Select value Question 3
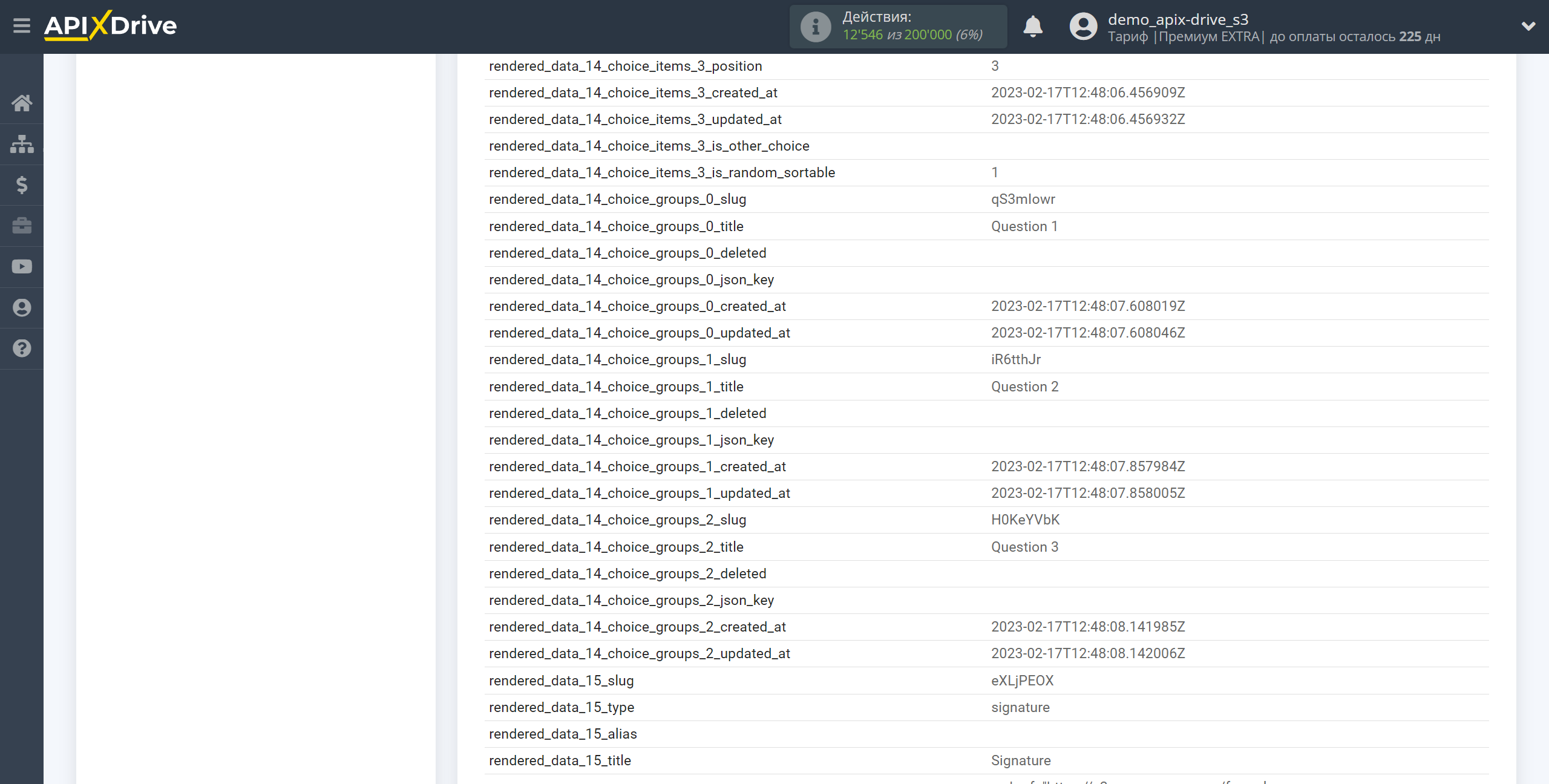This screenshot has width=1549, height=784. [1025, 547]
